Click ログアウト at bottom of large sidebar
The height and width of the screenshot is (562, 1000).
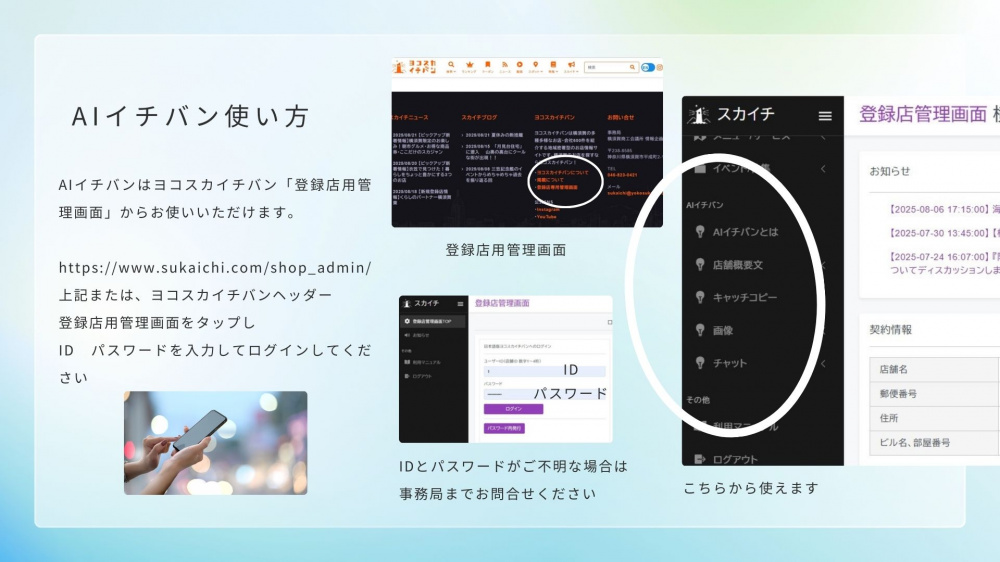click(x=735, y=459)
